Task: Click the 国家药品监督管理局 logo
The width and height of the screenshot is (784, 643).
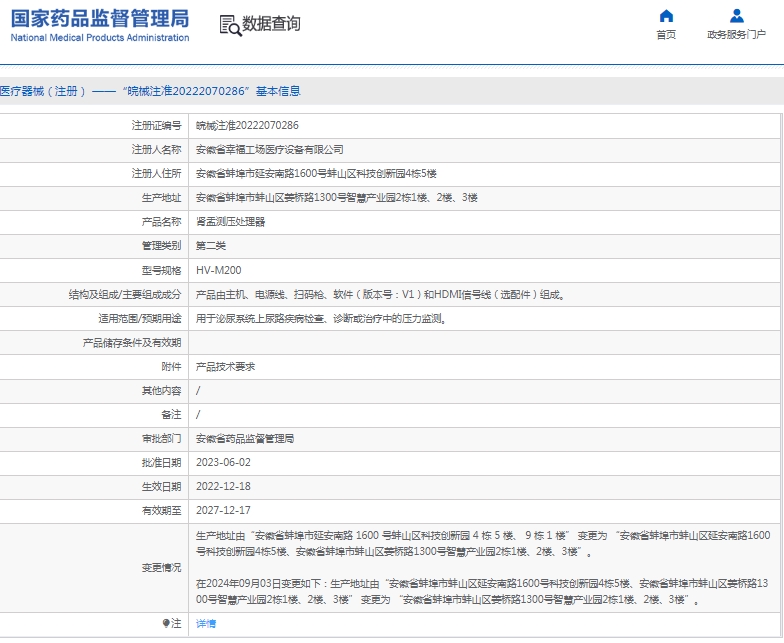Action: point(100,25)
